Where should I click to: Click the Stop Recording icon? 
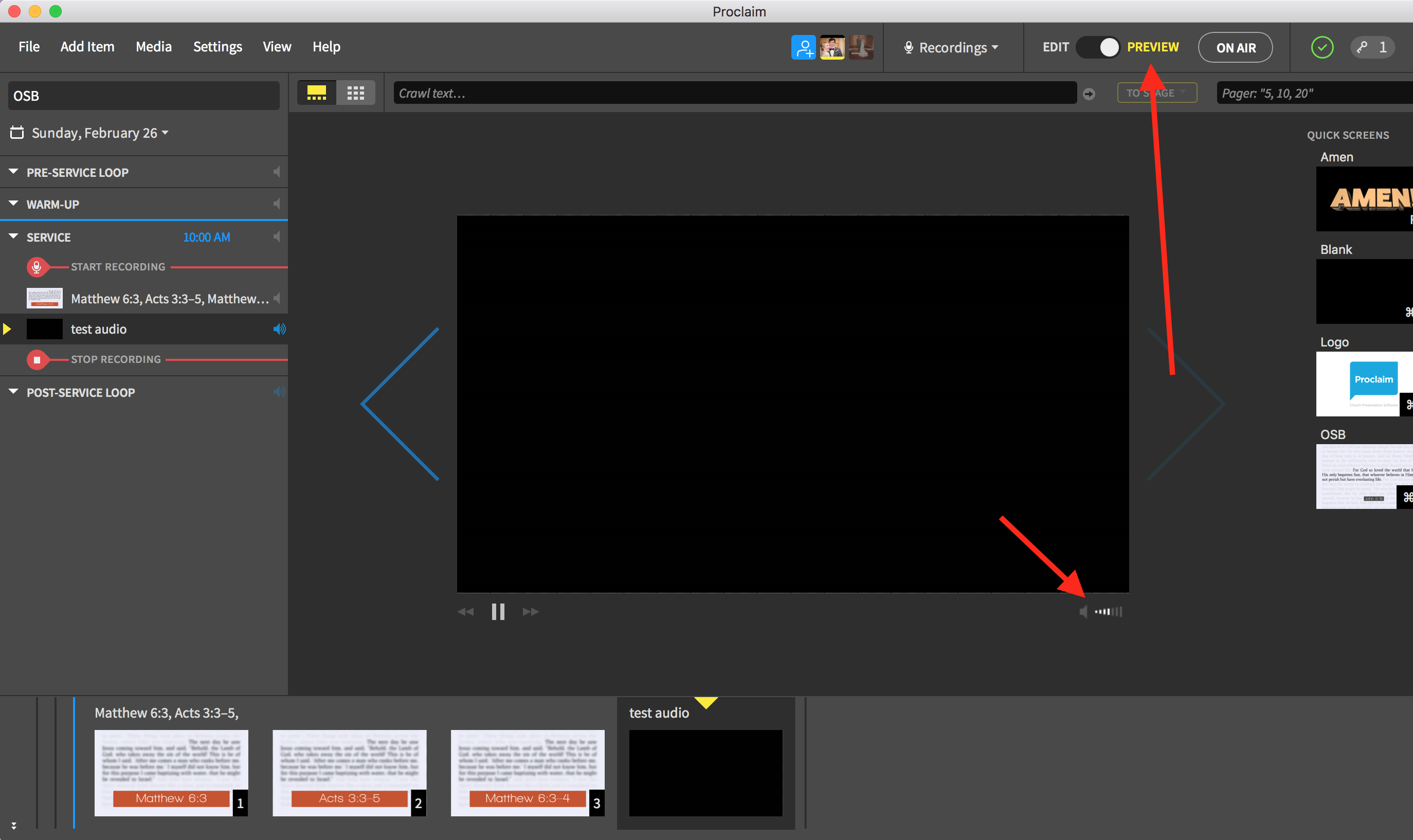pos(37,359)
